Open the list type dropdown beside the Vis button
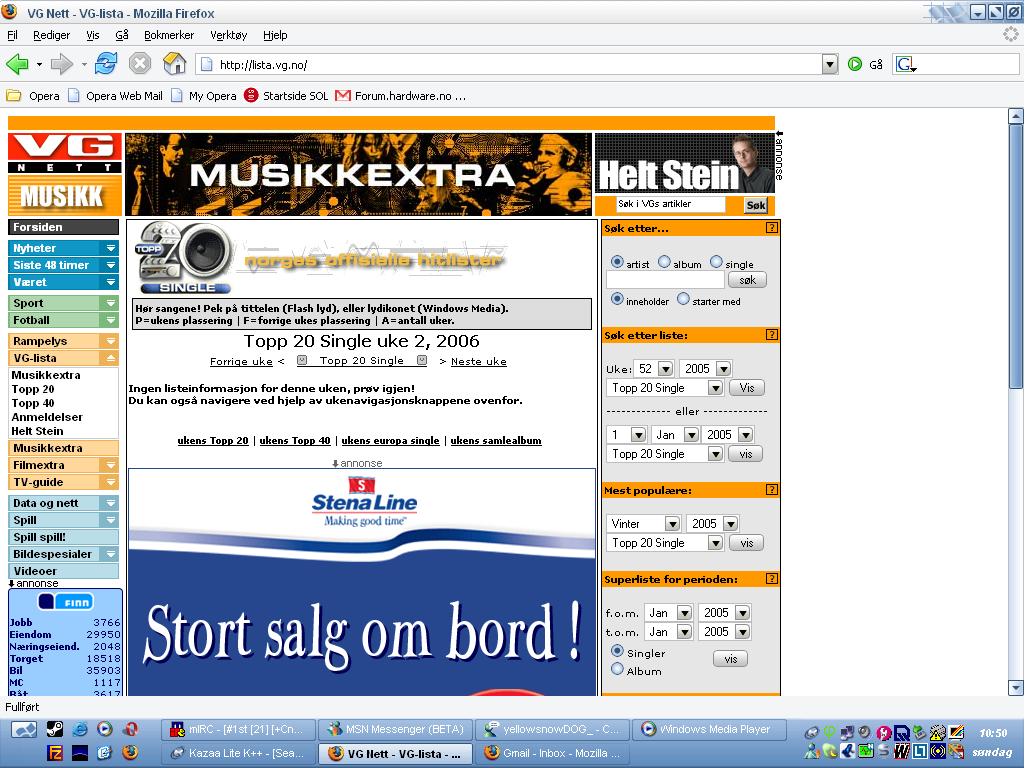Image resolution: width=1026 pixels, height=768 pixels. tap(665, 388)
